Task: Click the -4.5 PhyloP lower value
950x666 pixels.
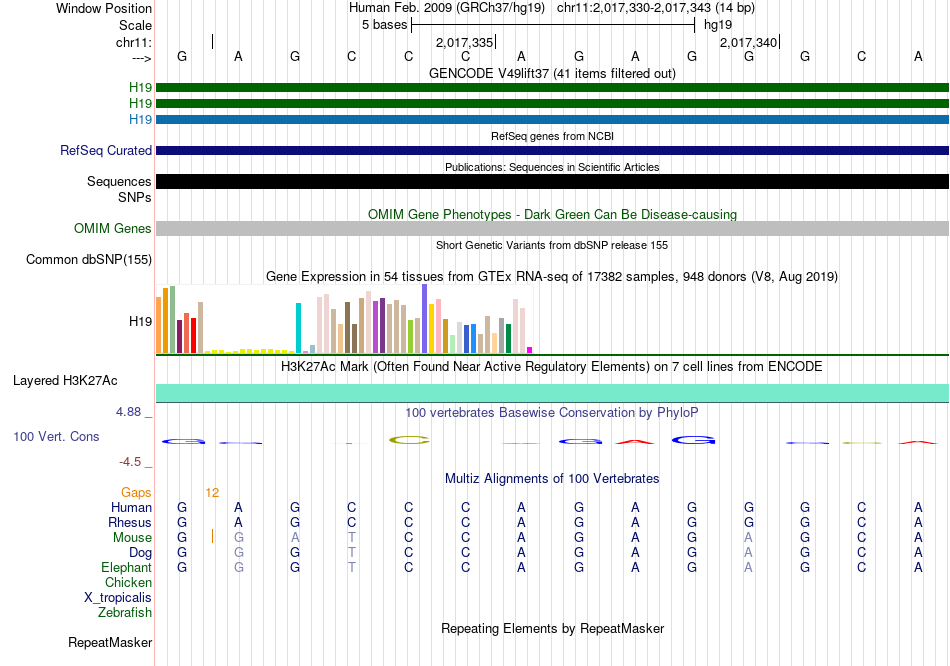Action: (x=130, y=462)
